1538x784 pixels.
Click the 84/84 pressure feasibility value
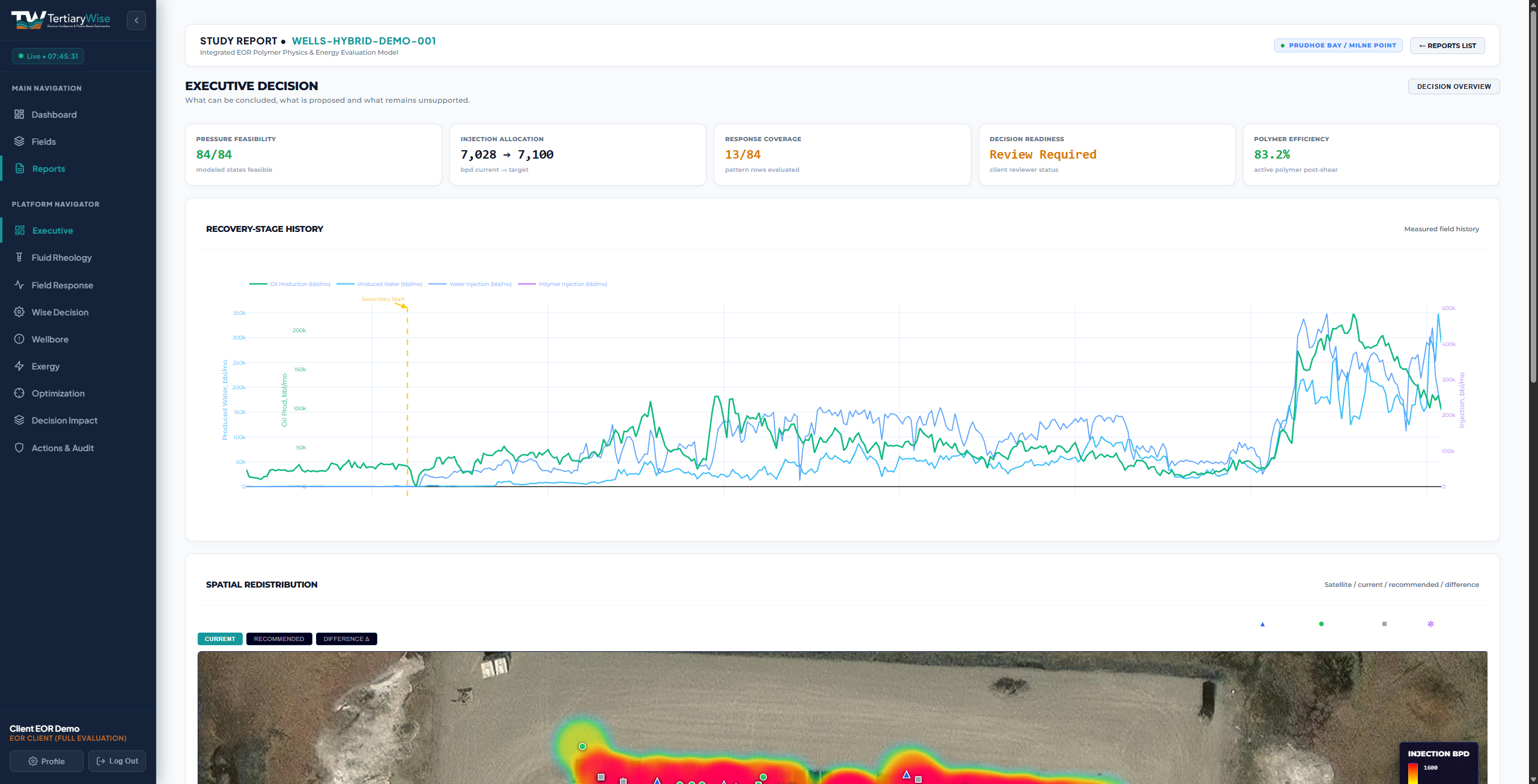(x=214, y=154)
